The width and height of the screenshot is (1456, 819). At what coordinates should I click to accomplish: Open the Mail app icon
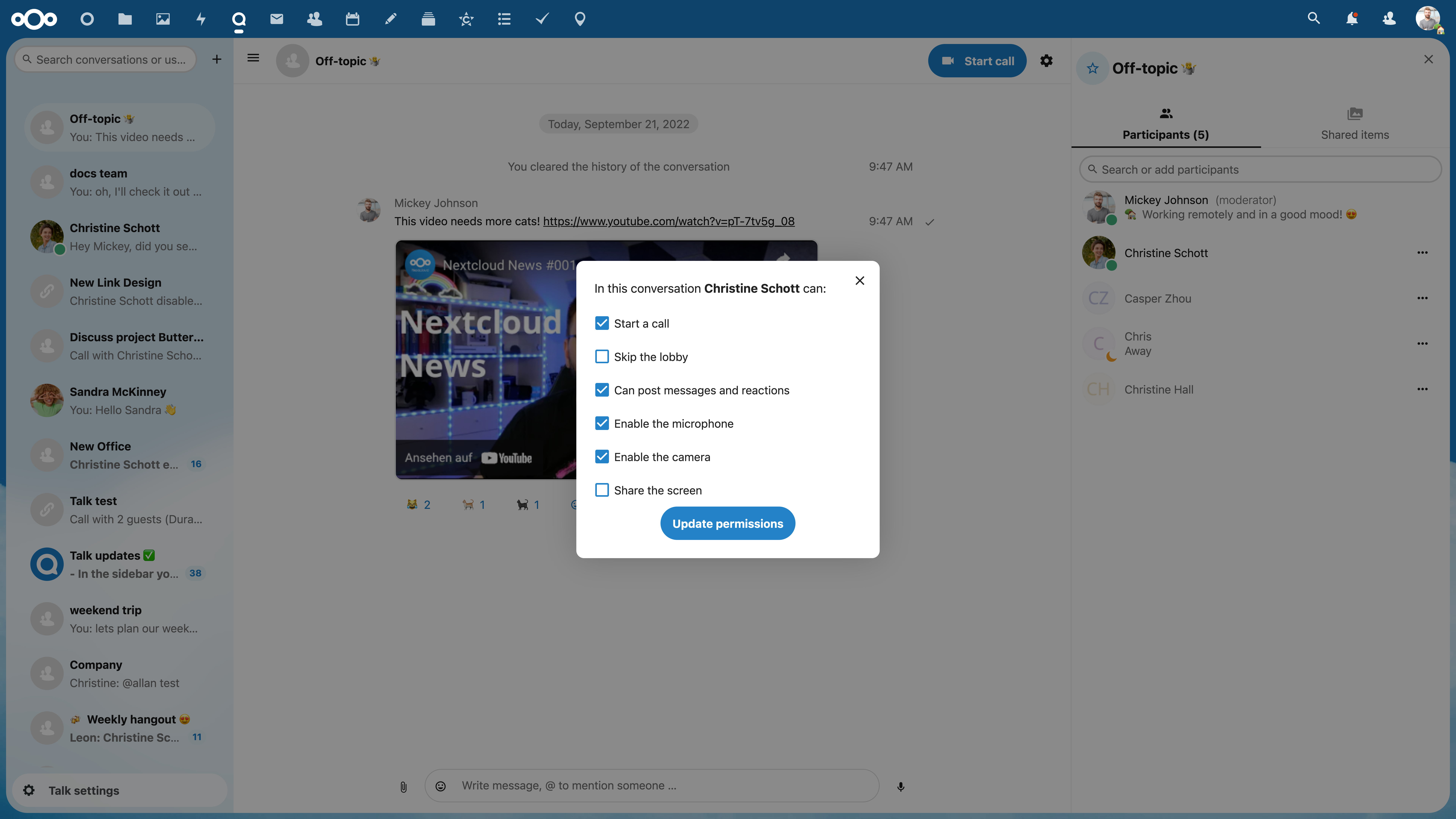276,19
